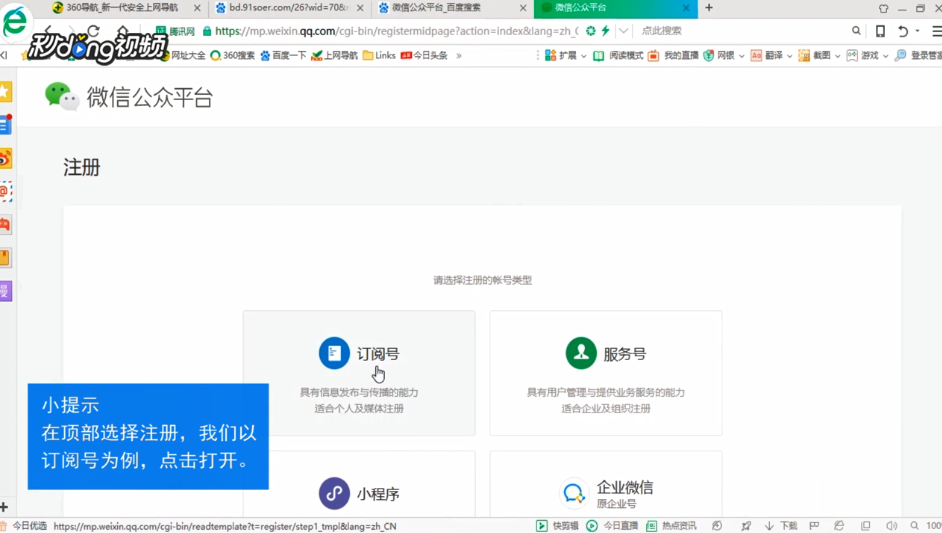Open the browser skin shirt icon
This screenshot has width=942, height=533.
click(883, 8)
